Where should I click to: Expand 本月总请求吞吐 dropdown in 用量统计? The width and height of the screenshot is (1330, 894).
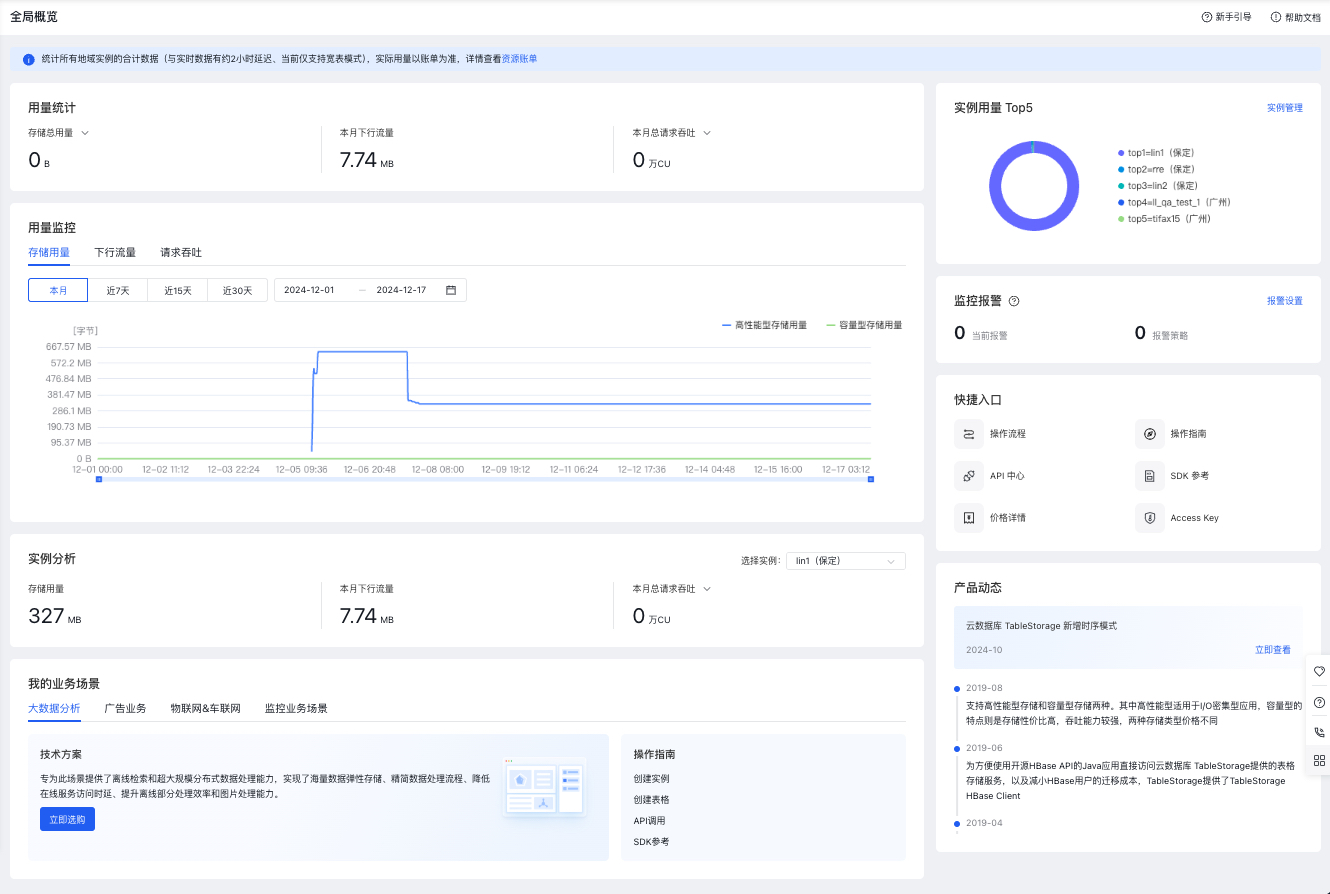706,133
